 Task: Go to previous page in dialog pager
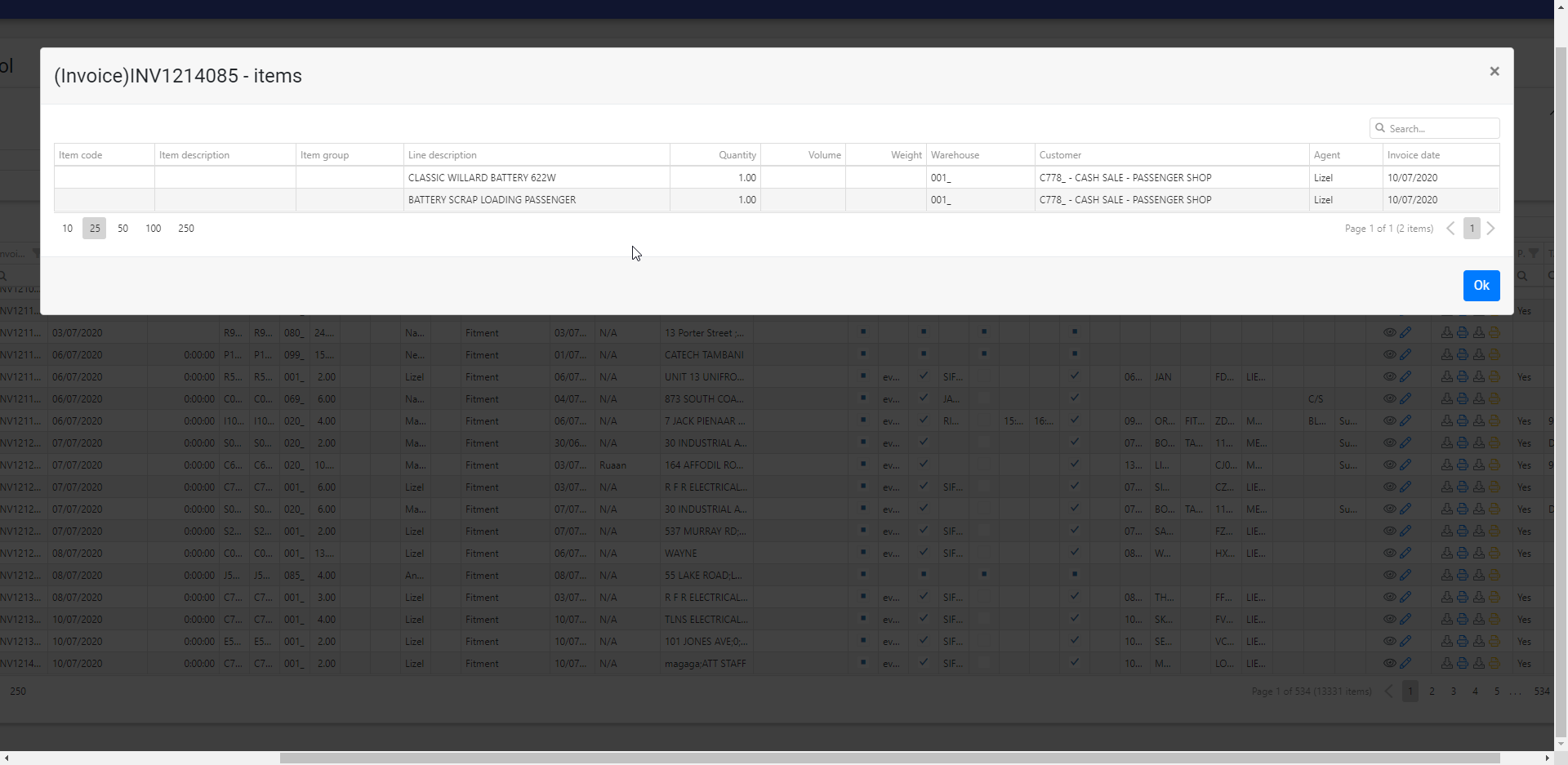tap(1450, 229)
